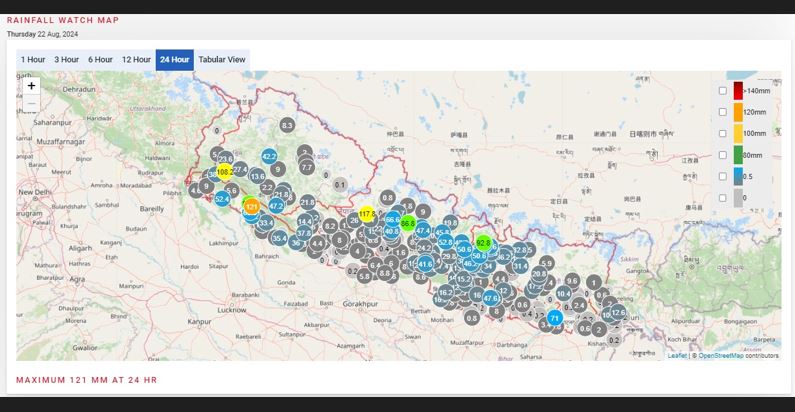Select the gray 7.7 station marker
This screenshot has height=412, width=795.
click(307, 167)
